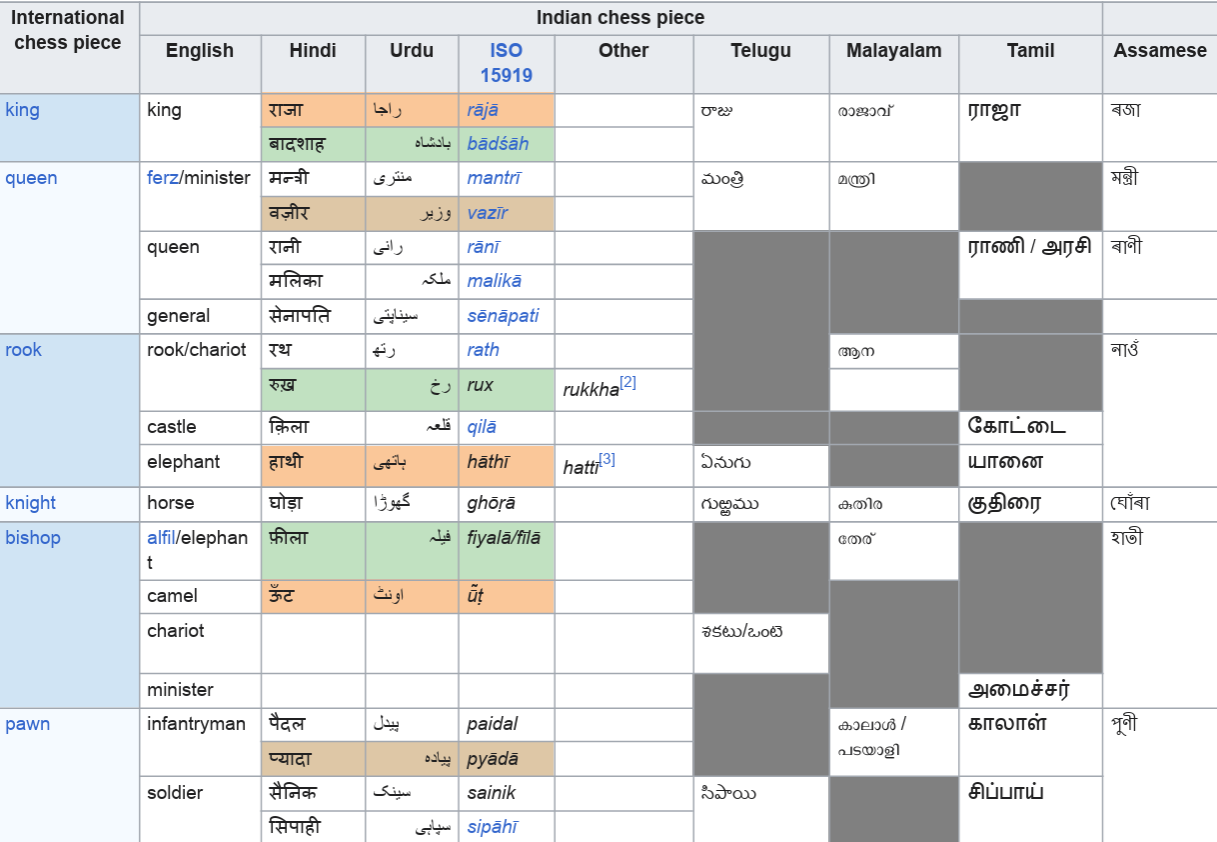Select the Hindi घोड़ा cell
Screen dimensions: 1217x842
313,504
